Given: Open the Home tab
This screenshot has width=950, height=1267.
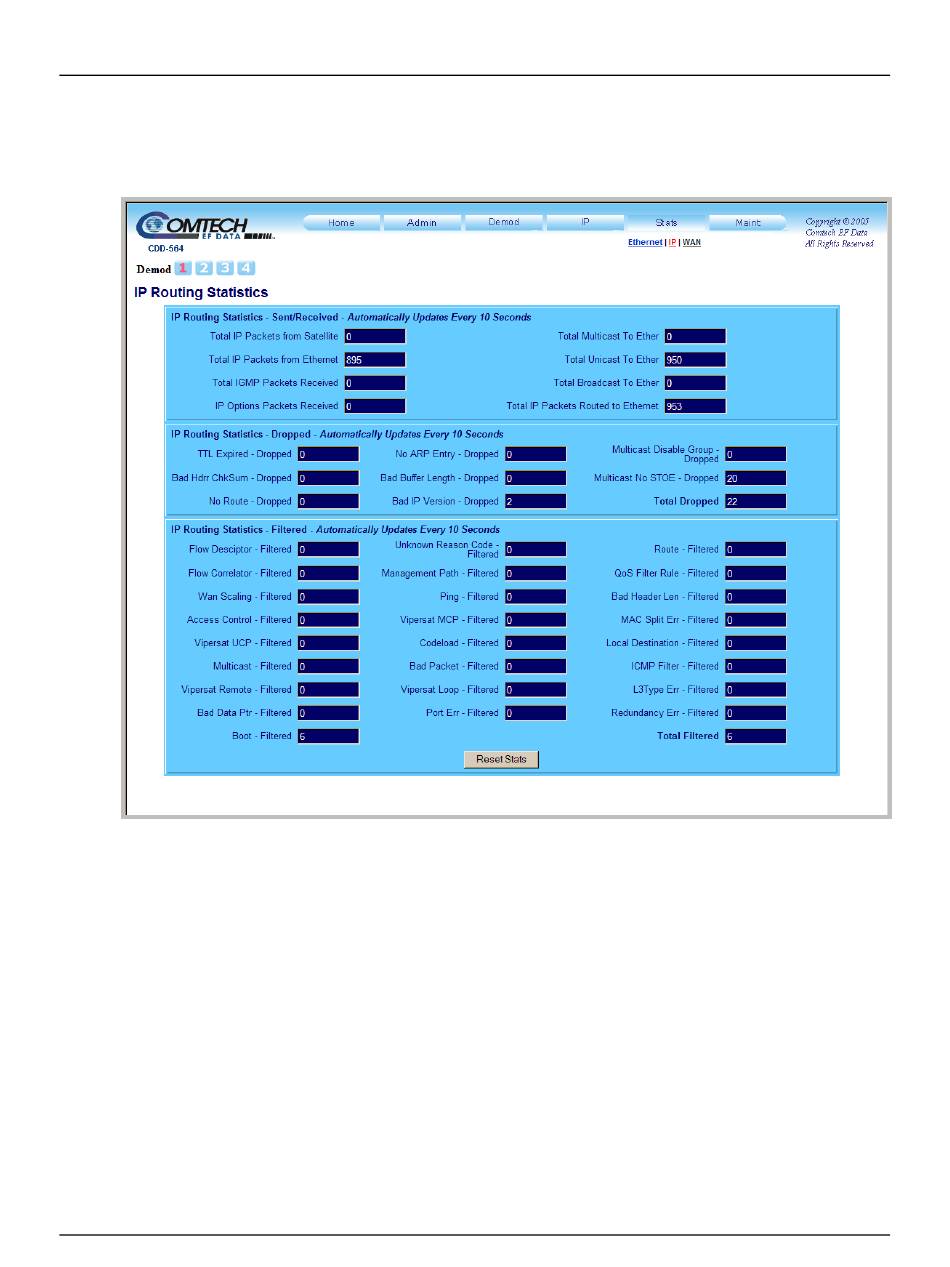Looking at the screenshot, I should (x=341, y=223).
